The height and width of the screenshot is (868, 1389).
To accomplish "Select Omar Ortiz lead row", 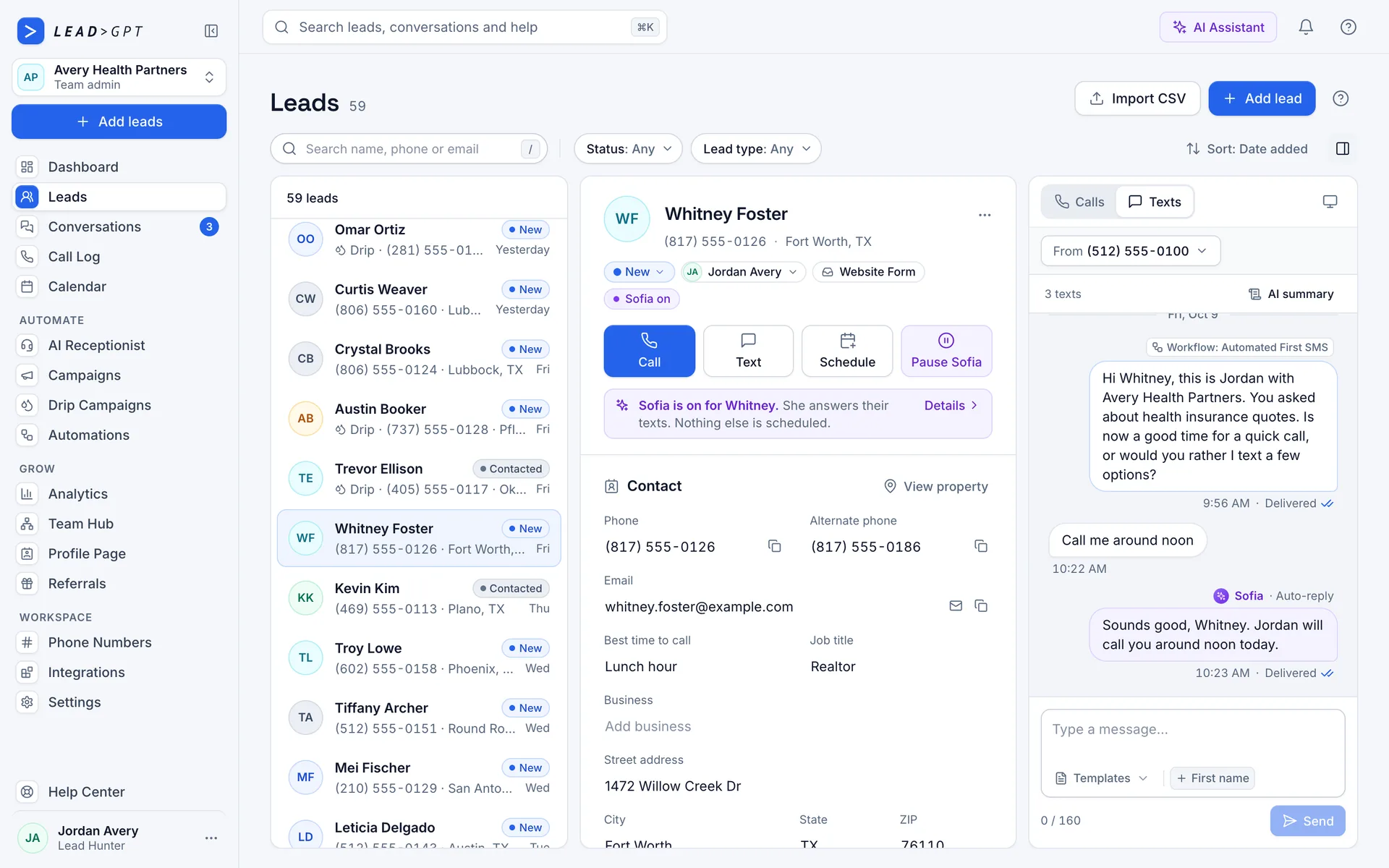I will tap(419, 239).
